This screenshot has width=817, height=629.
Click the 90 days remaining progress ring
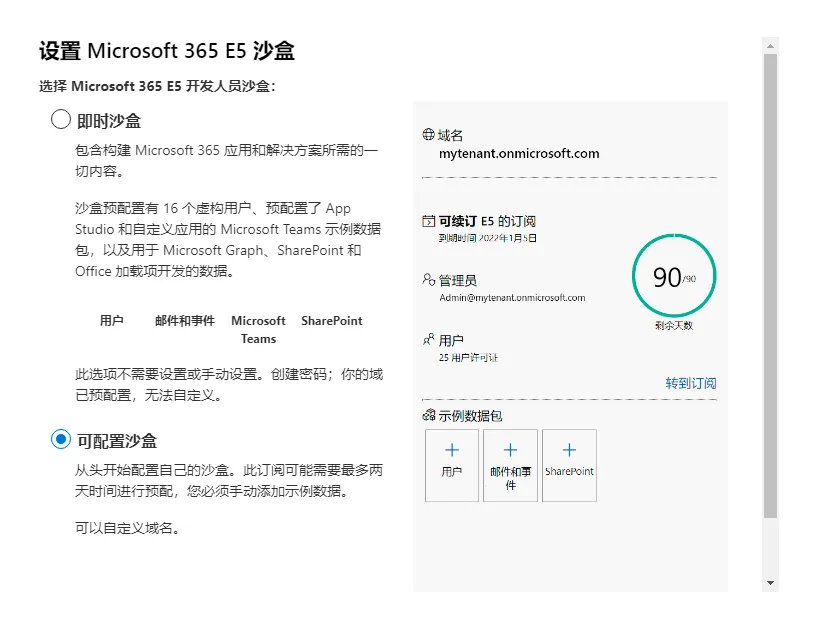[674, 276]
